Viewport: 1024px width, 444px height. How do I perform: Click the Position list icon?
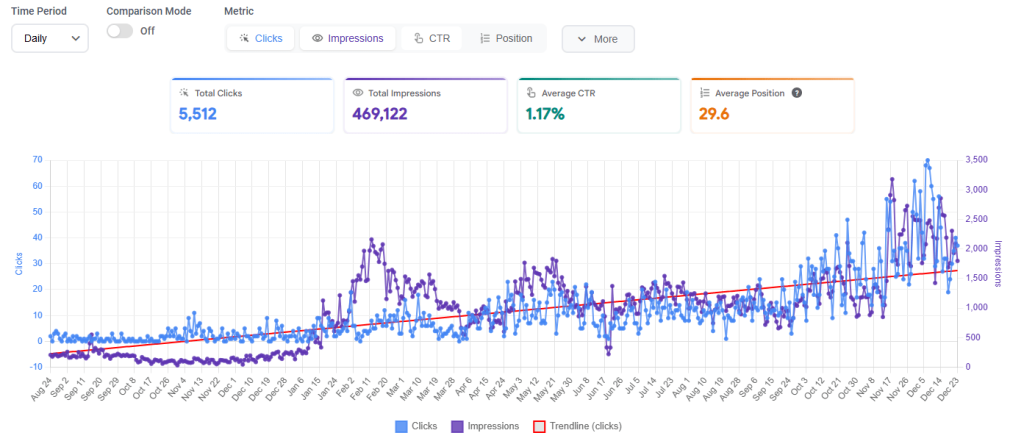point(484,39)
